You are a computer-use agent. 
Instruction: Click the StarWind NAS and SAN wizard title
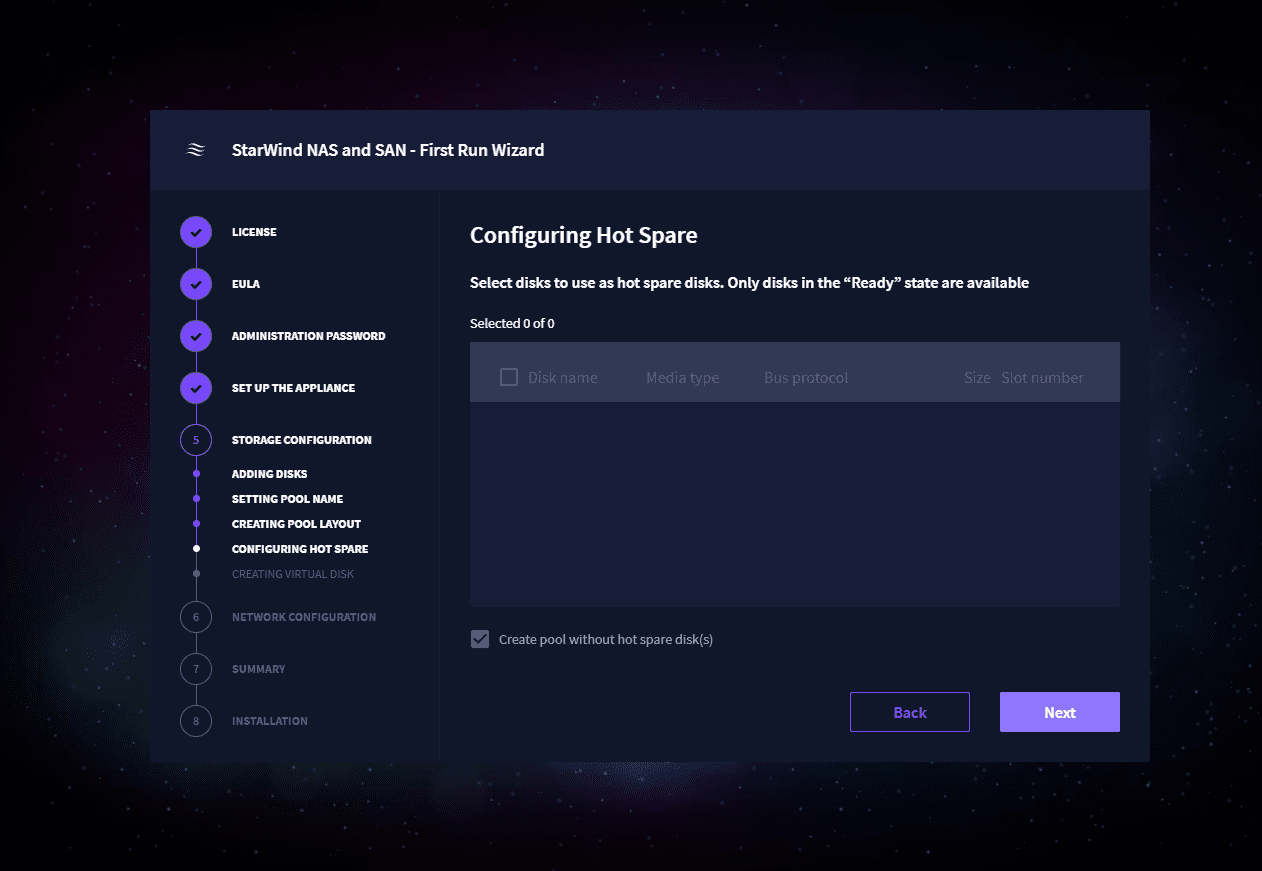click(388, 150)
